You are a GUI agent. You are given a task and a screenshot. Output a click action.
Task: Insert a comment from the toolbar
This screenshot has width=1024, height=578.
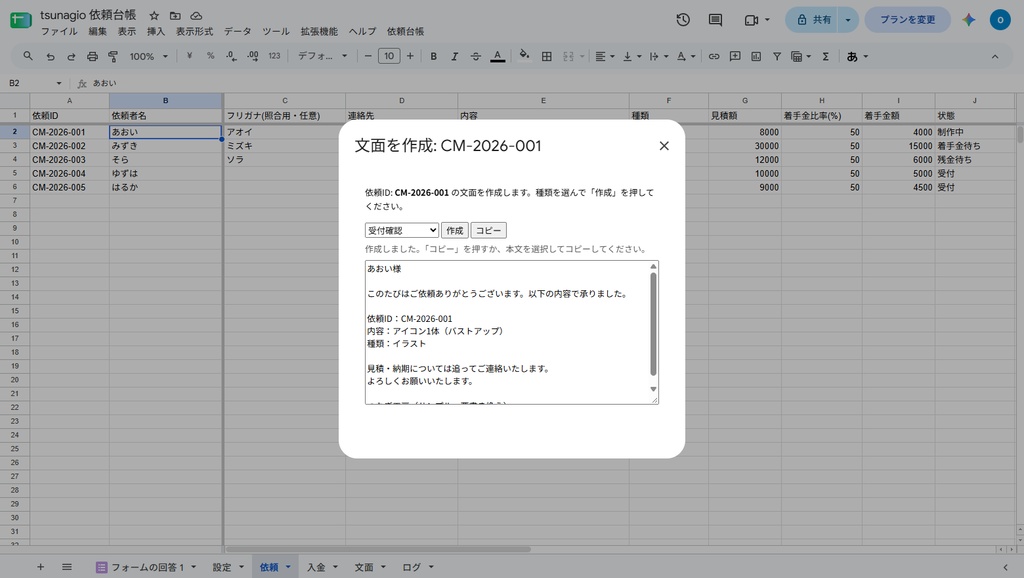tap(735, 57)
